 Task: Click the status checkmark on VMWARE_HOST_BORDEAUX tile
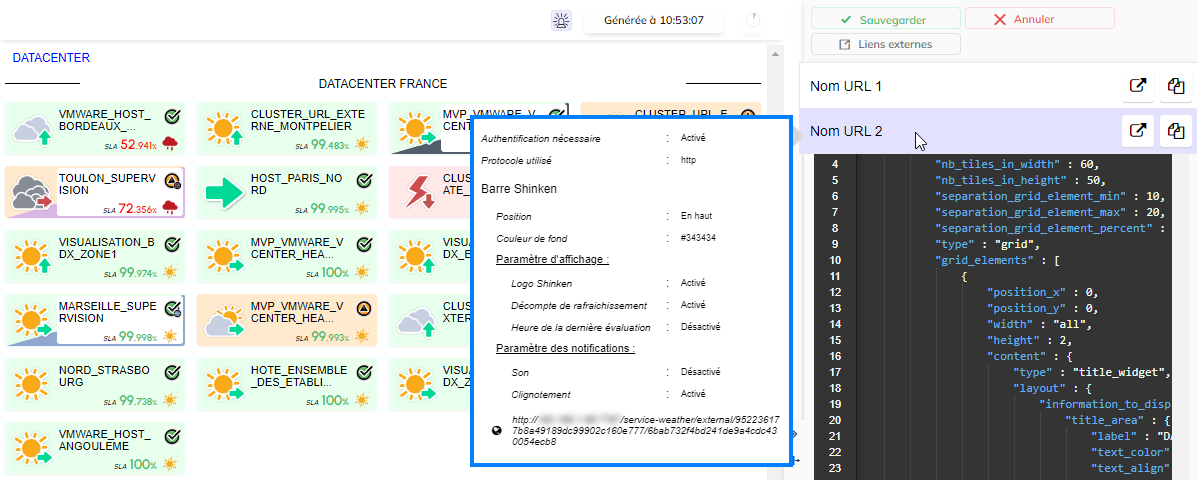(172, 117)
